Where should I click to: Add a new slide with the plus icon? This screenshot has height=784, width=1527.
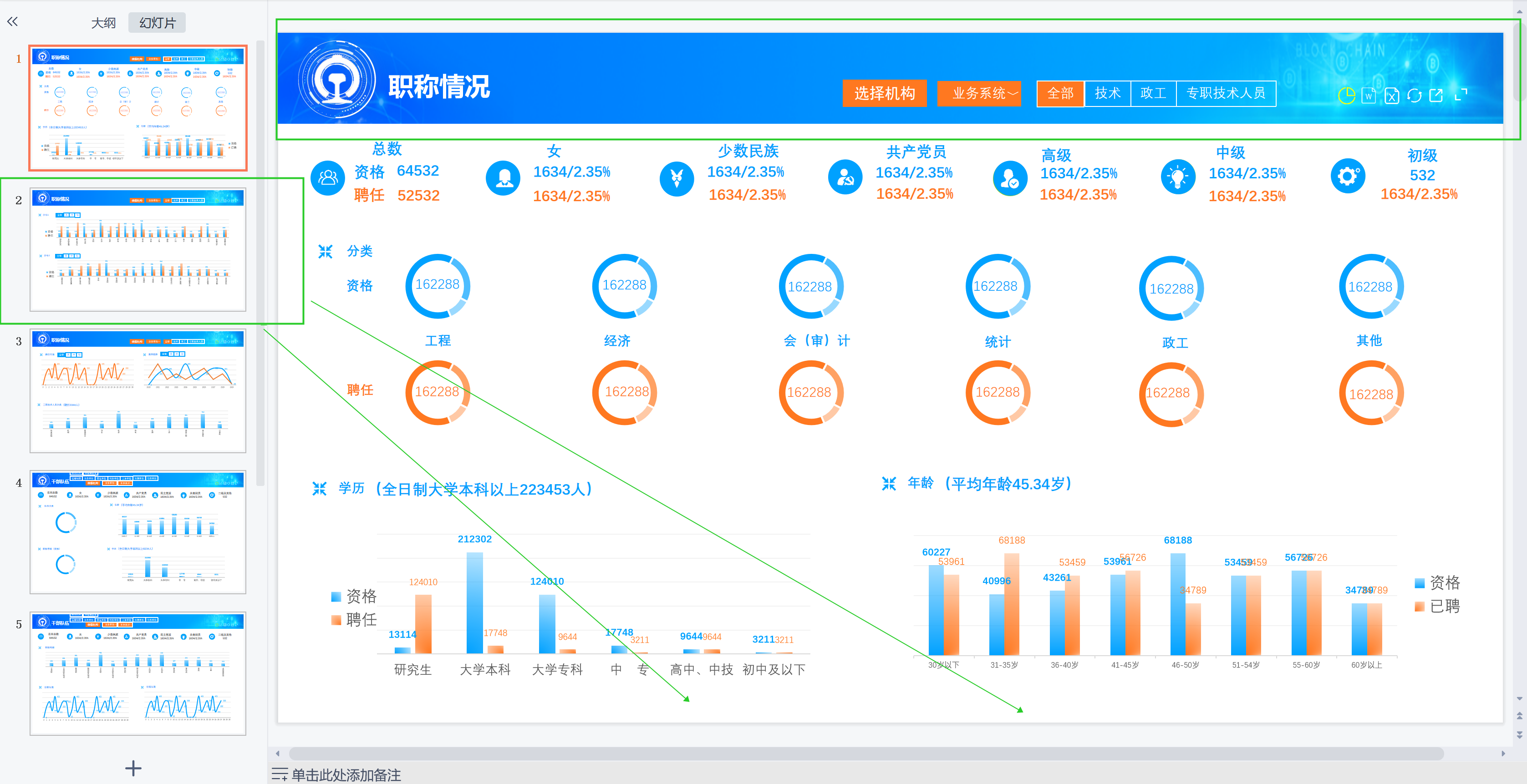point(133,768)
